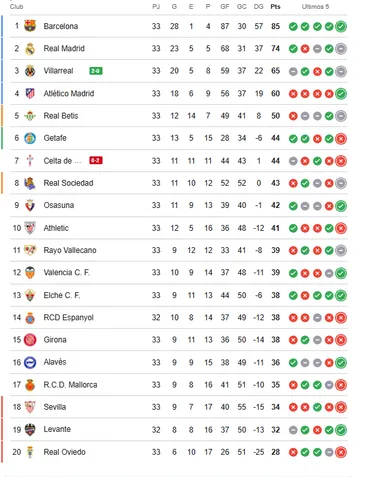Click the Pts column header
The height and width of the screenshot is (477, 380).
tap(275, 6)
